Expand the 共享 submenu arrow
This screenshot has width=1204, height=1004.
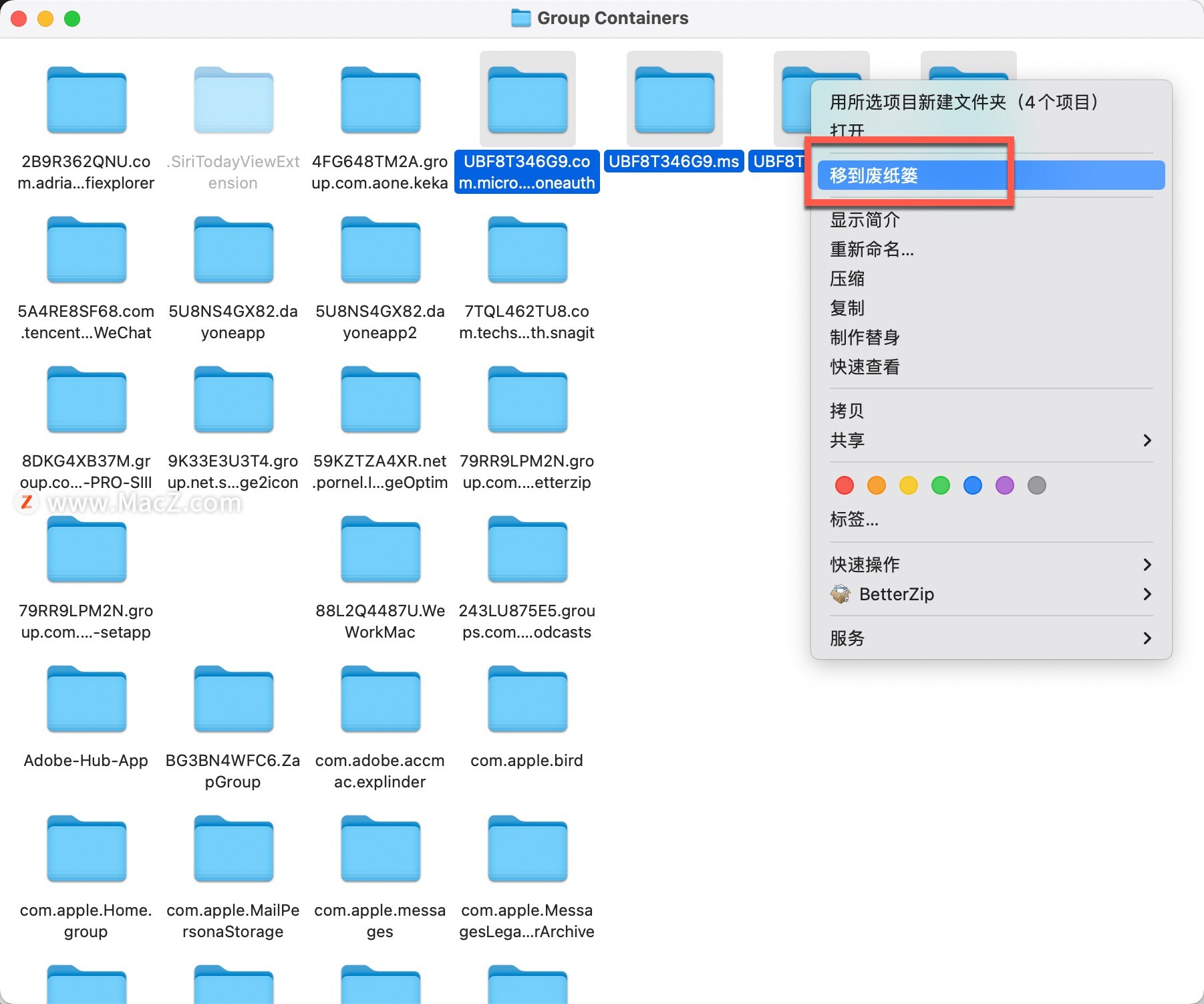click(1147, 440)
